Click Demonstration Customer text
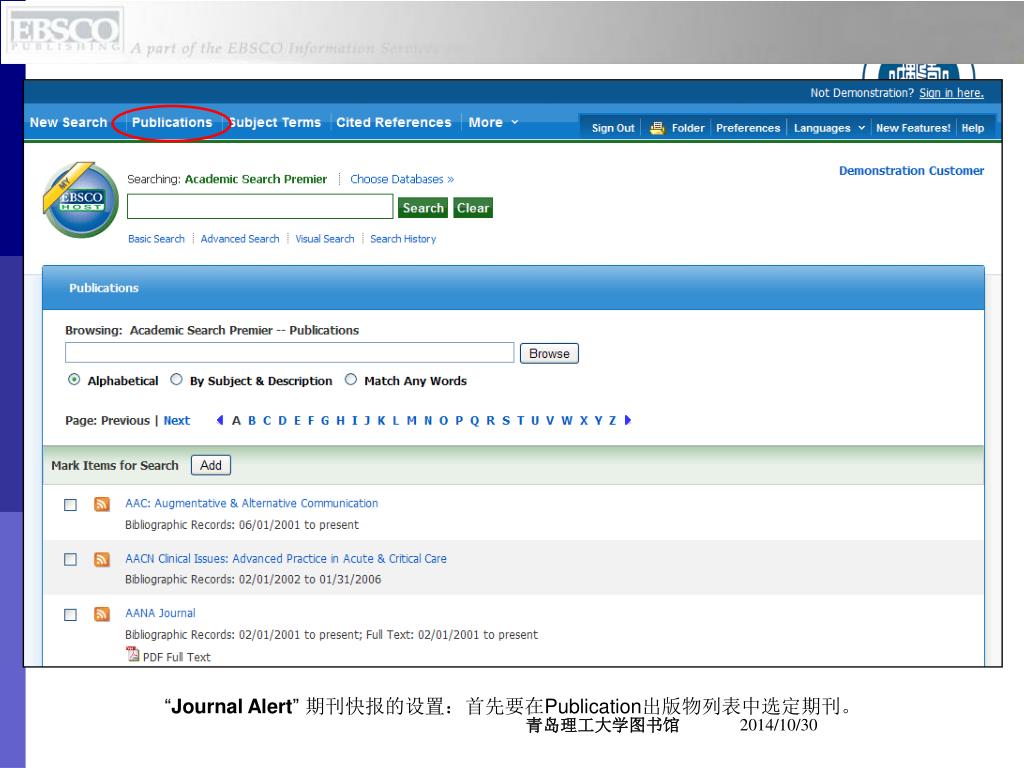 coord(911,170)
